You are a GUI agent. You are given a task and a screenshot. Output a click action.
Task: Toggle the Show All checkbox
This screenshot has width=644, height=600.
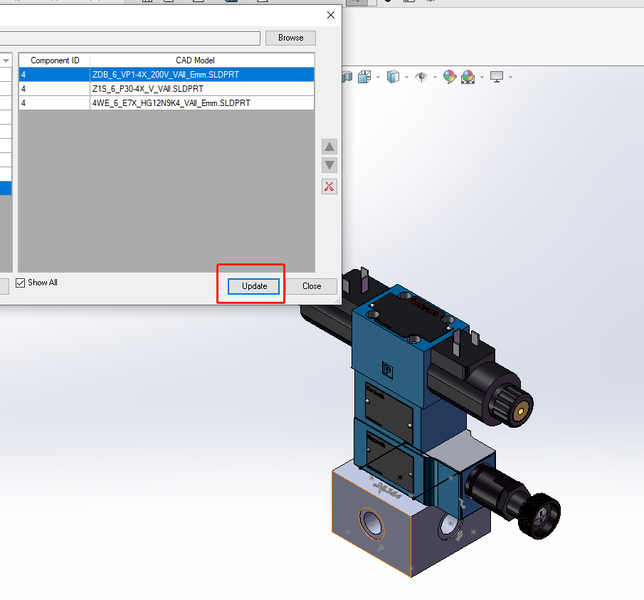(x=20, y=283)
